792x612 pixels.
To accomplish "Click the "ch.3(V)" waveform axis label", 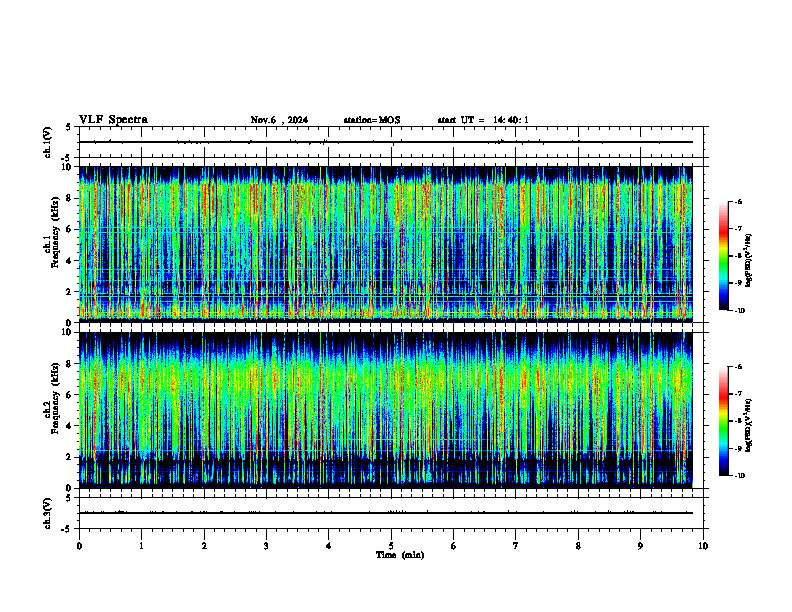I will 48,514.
